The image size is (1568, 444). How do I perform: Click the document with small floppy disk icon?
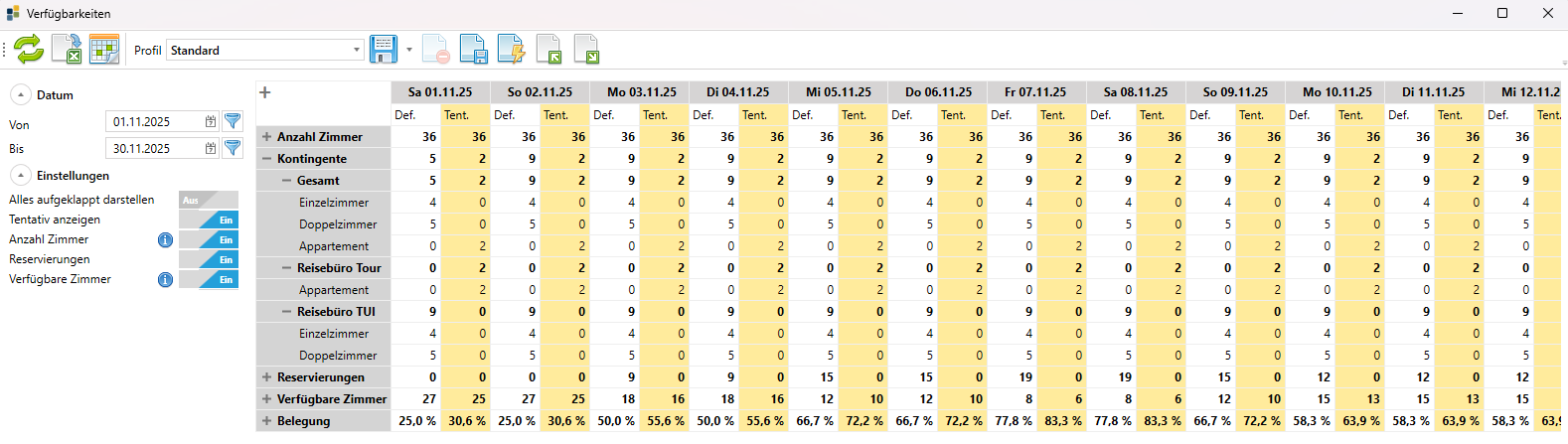[473, 49]
